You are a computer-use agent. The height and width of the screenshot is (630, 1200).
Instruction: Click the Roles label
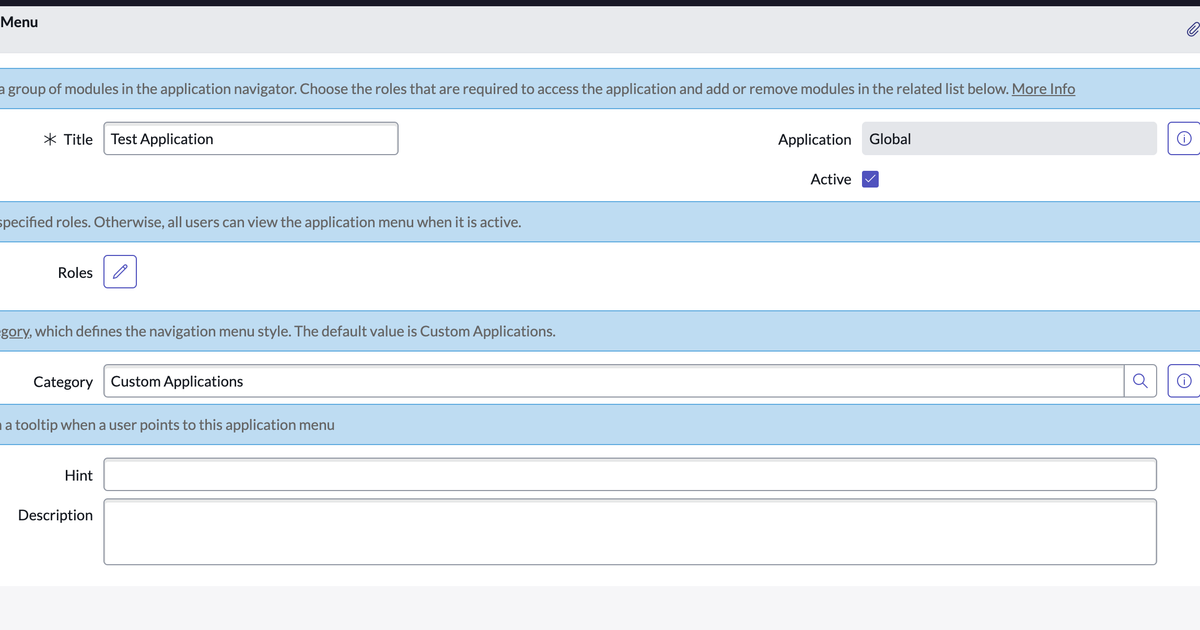[x=75, y=273]
